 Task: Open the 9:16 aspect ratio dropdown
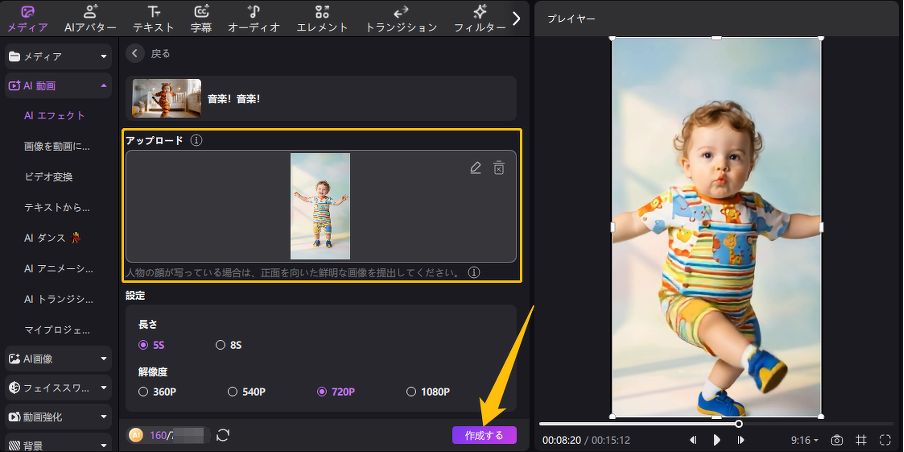coord(804,440)
